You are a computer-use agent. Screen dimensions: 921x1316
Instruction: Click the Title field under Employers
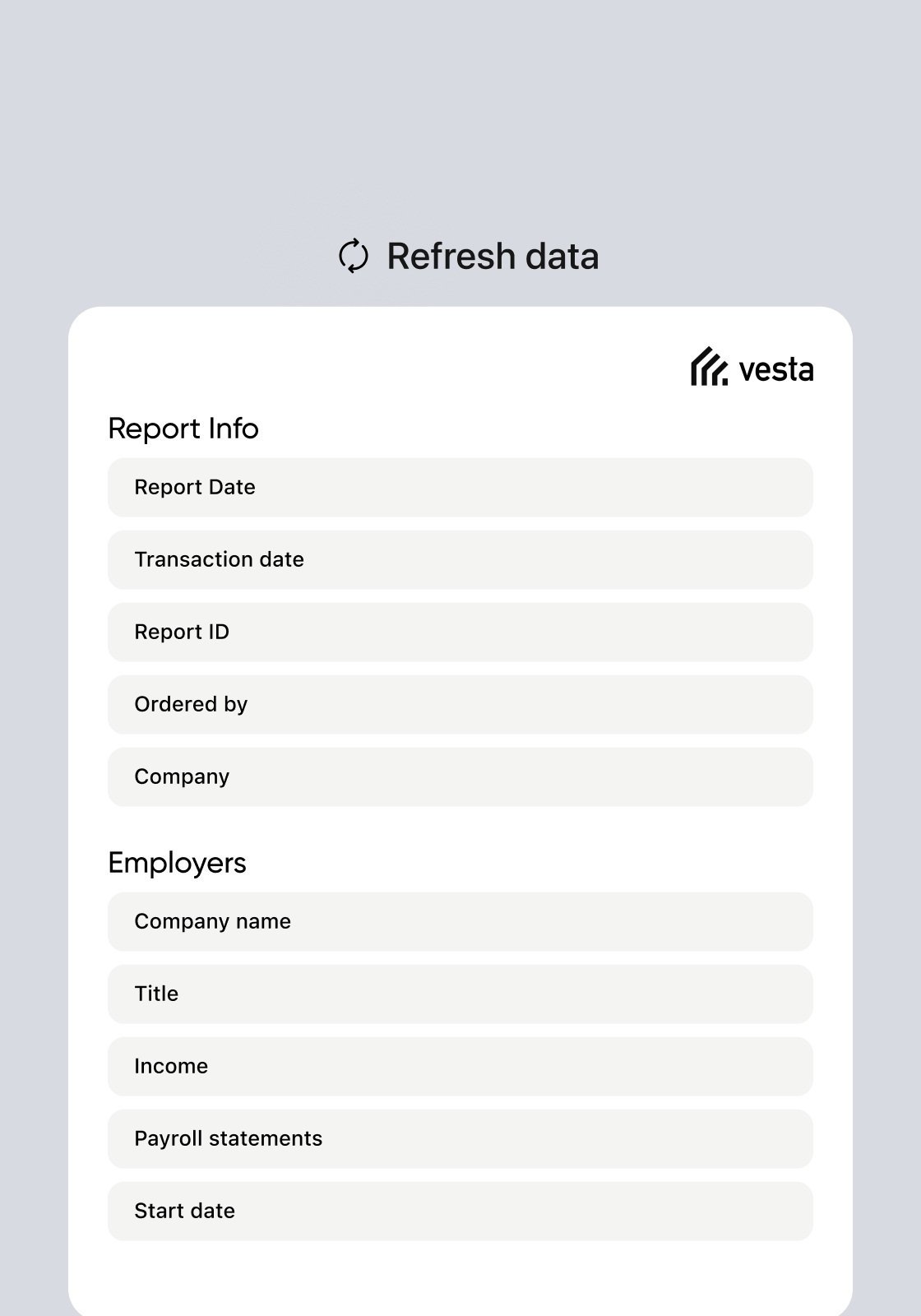click(460, 994)
